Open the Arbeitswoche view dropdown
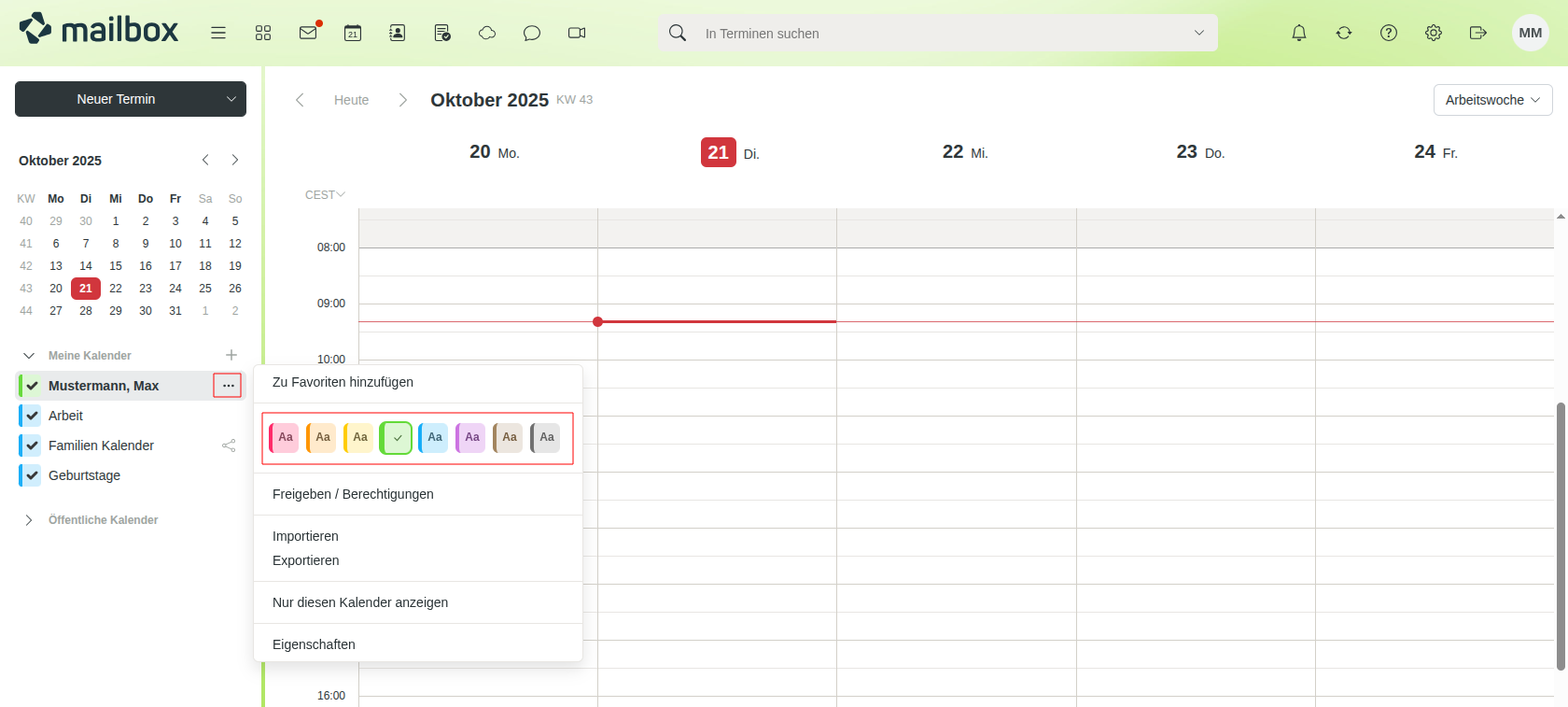Image resolution: width=1568 pixels, height=707 pixels. pyautogui.click(x=1492, y=100)
